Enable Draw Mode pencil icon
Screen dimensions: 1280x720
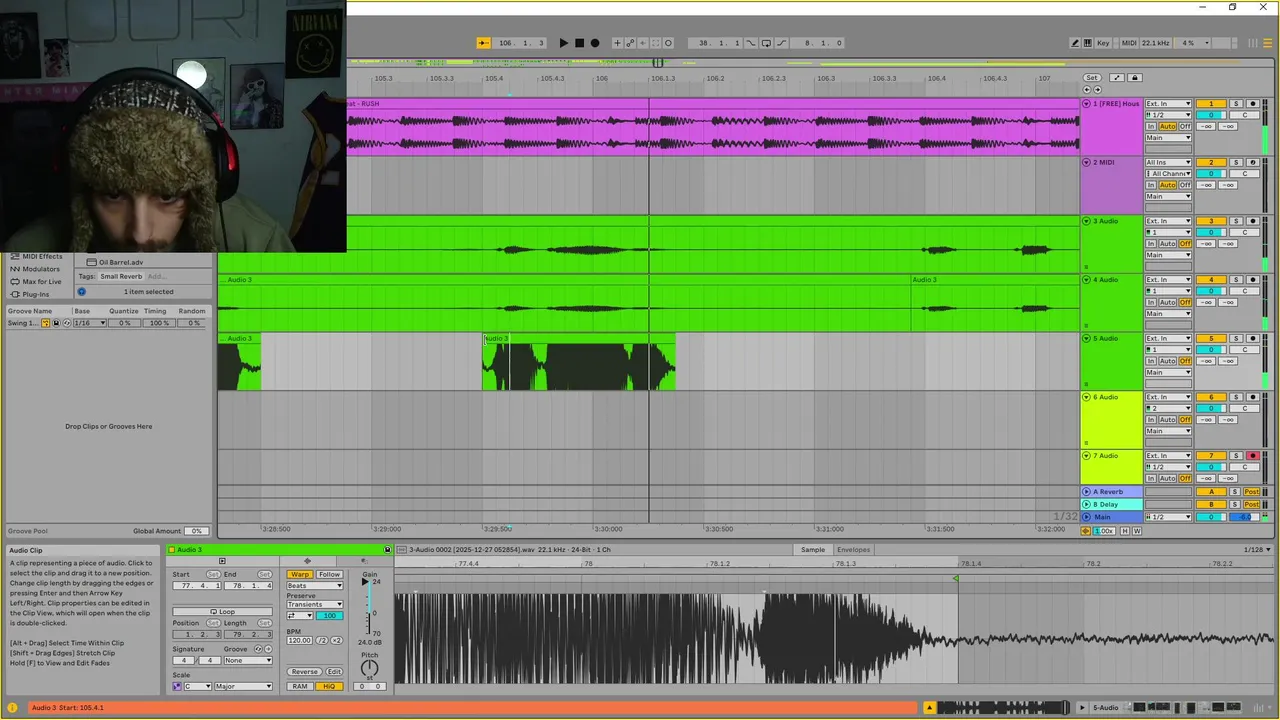click(x=1075, y=43)
